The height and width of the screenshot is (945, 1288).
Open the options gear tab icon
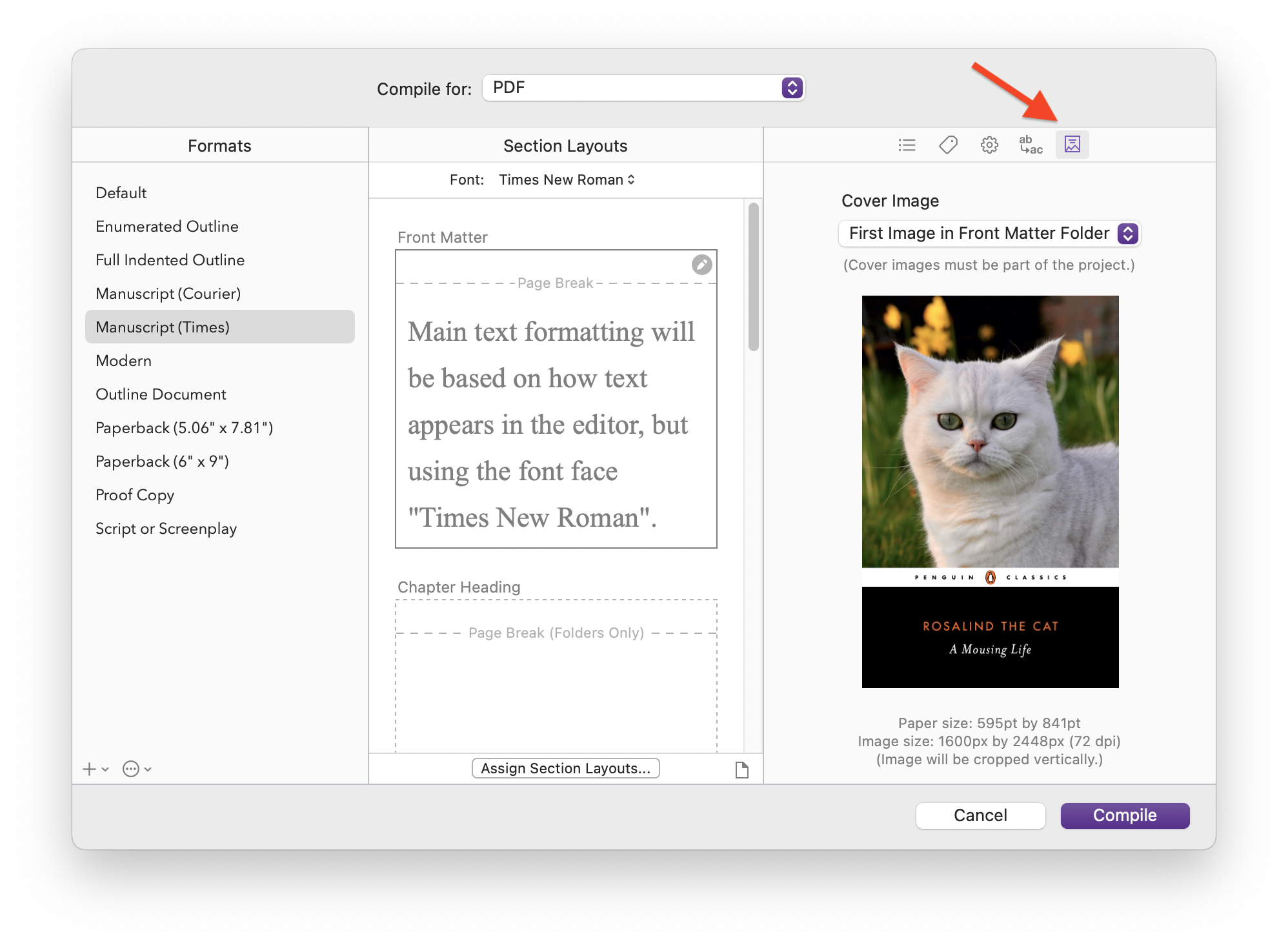(x=989, y=145)
